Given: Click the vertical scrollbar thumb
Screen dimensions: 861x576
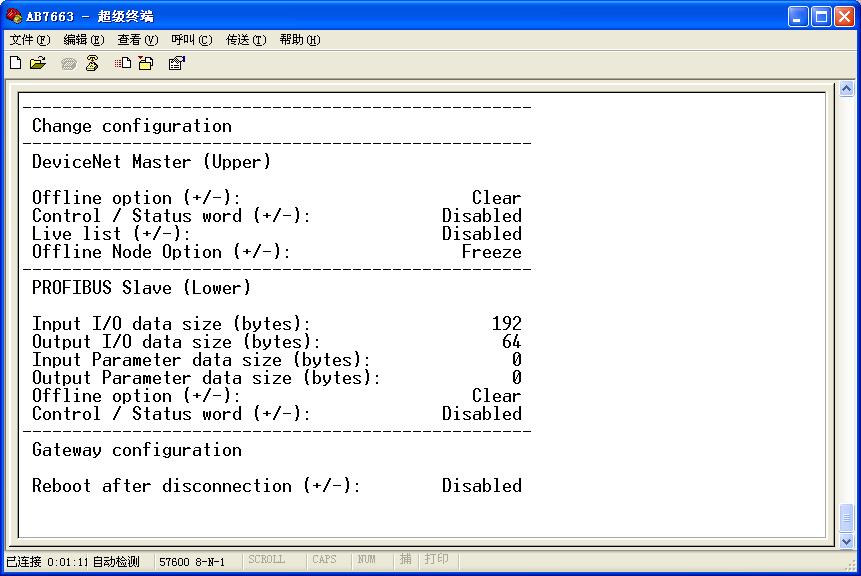Looking at the screenshot, I should click(x=846, y=517).
